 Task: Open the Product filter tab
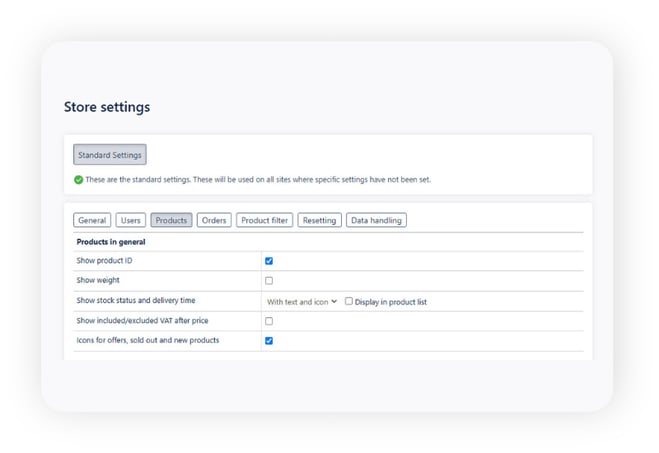point(266,220)
